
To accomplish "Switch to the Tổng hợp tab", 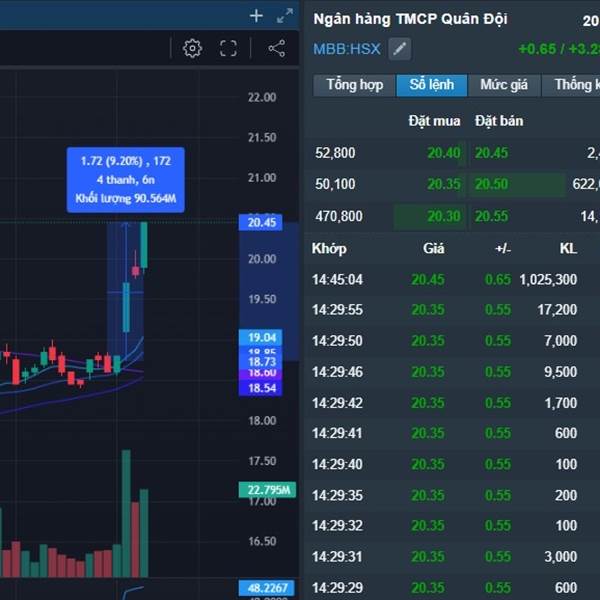I will pos(354,85).
